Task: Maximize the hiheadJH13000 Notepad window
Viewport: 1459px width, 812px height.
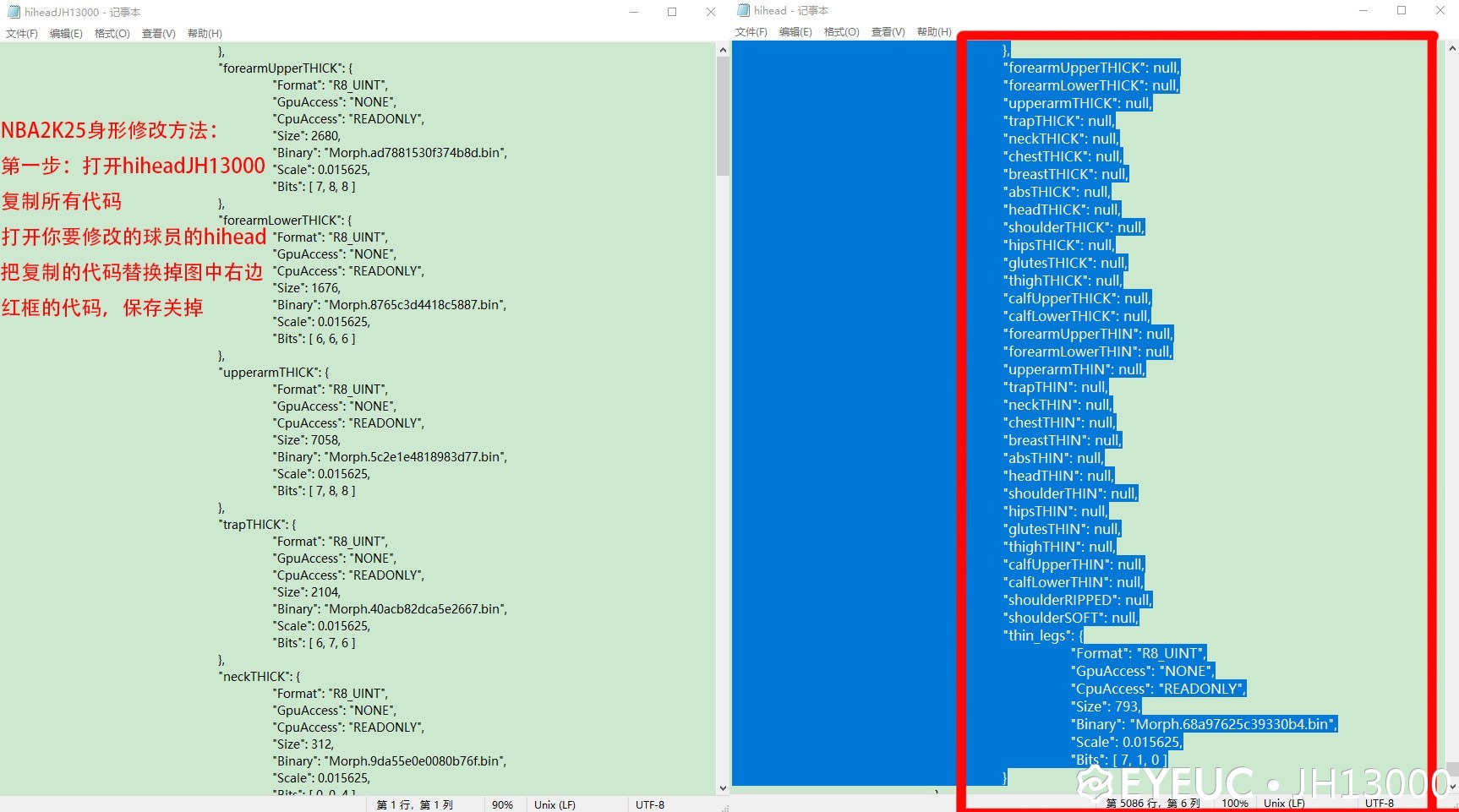Action: click(672, 12)
